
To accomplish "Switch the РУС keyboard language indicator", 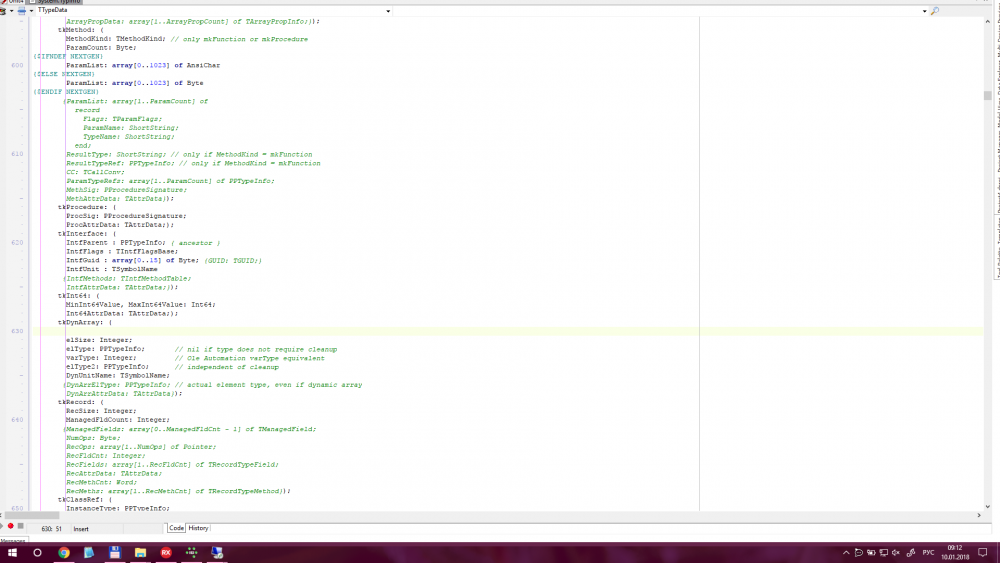I will tap(928, 553).
